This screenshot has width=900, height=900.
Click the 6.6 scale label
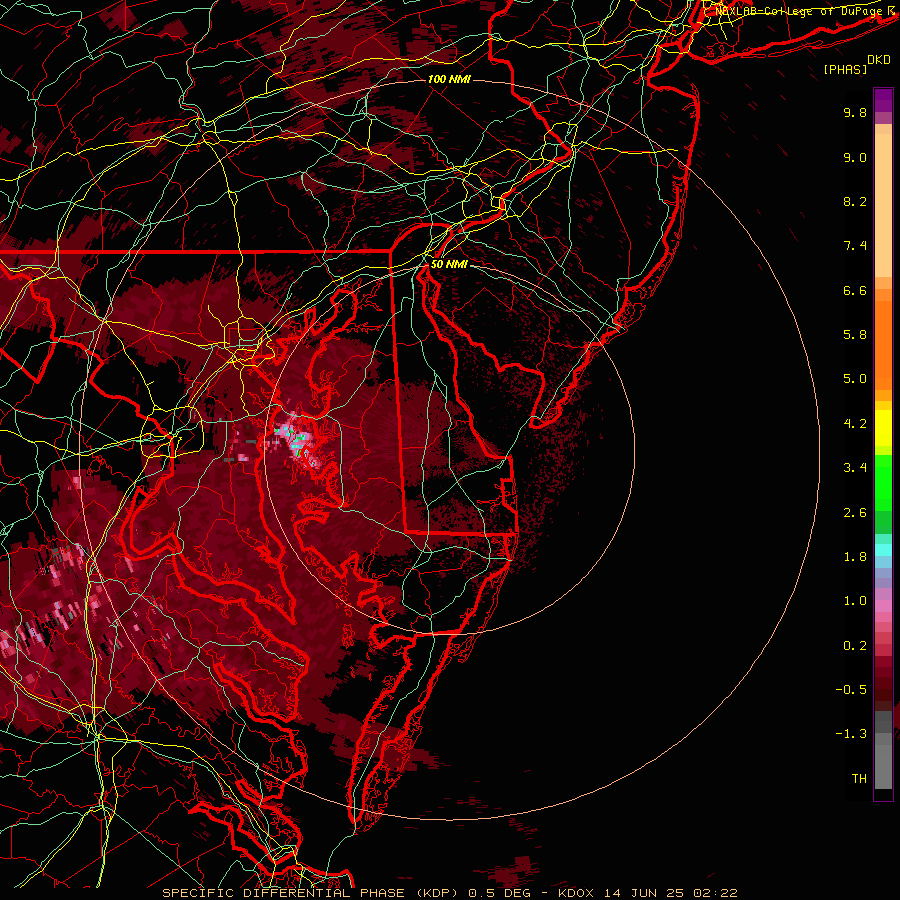point(855,290)
